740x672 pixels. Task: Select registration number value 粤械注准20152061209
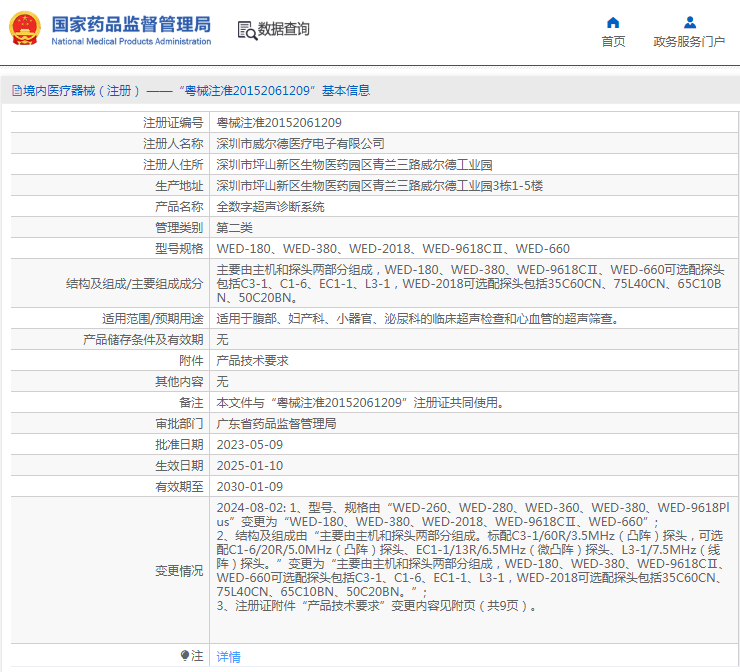(x=279, y=123)
